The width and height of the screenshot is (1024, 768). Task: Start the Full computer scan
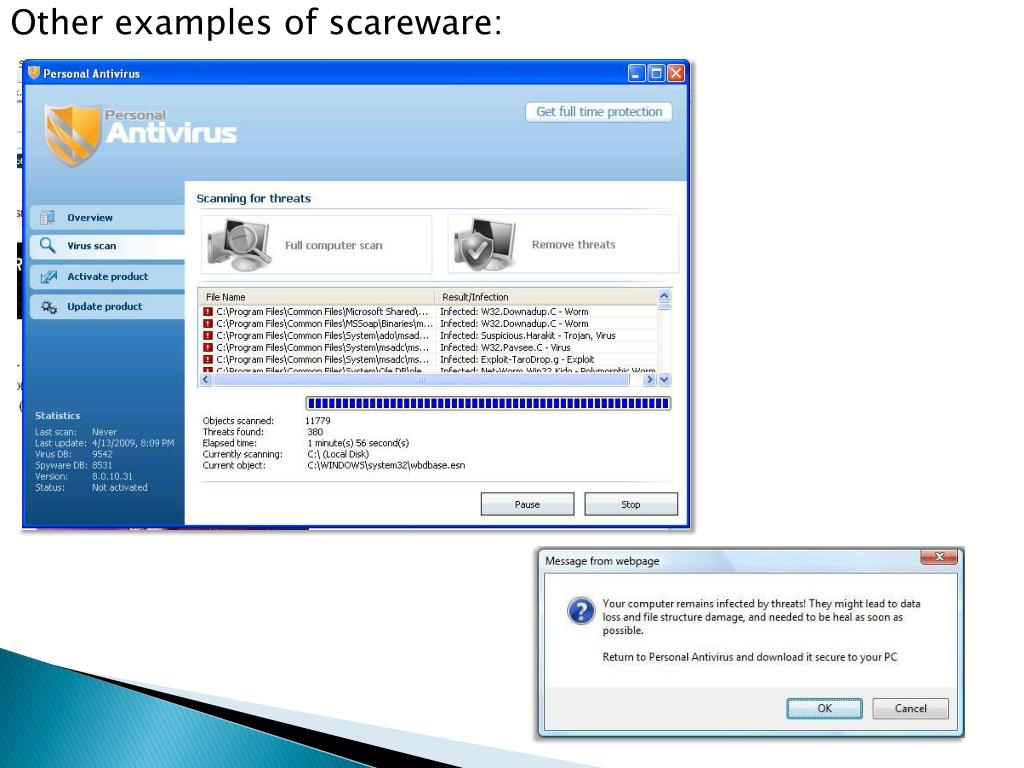pyautogui.click(x=317, y=245)
